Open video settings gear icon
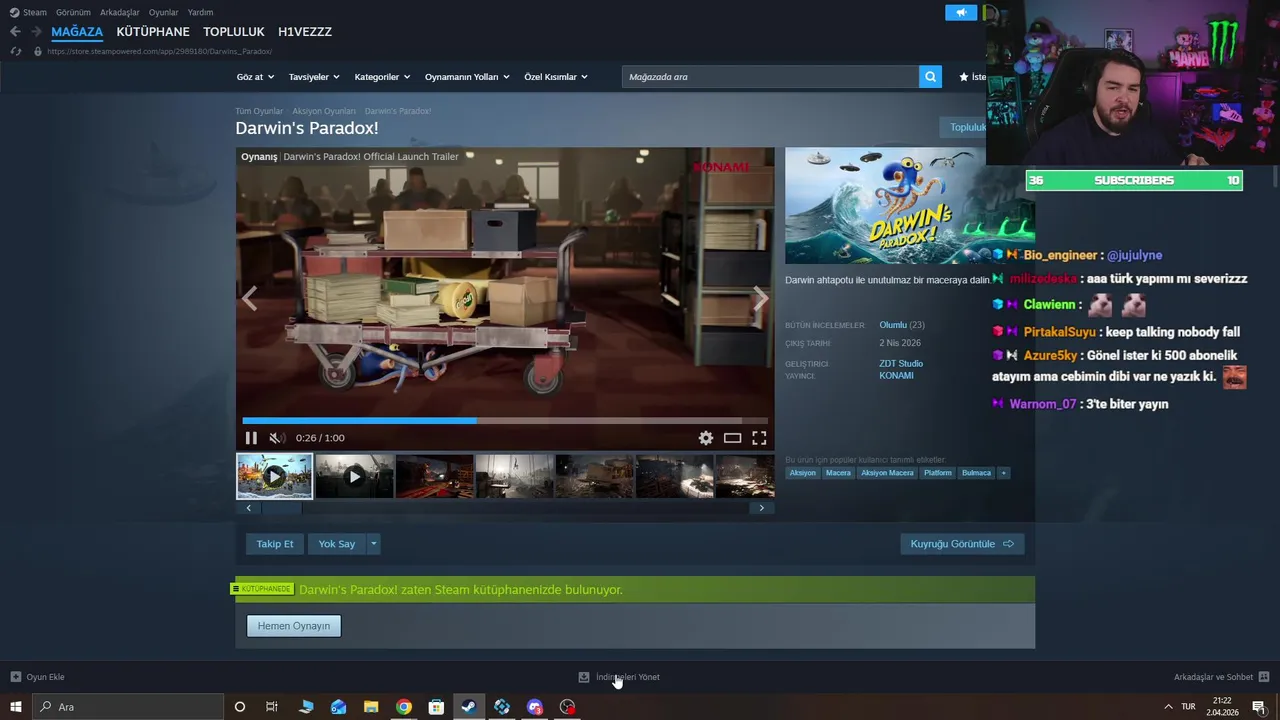 [x=706, y=438]
